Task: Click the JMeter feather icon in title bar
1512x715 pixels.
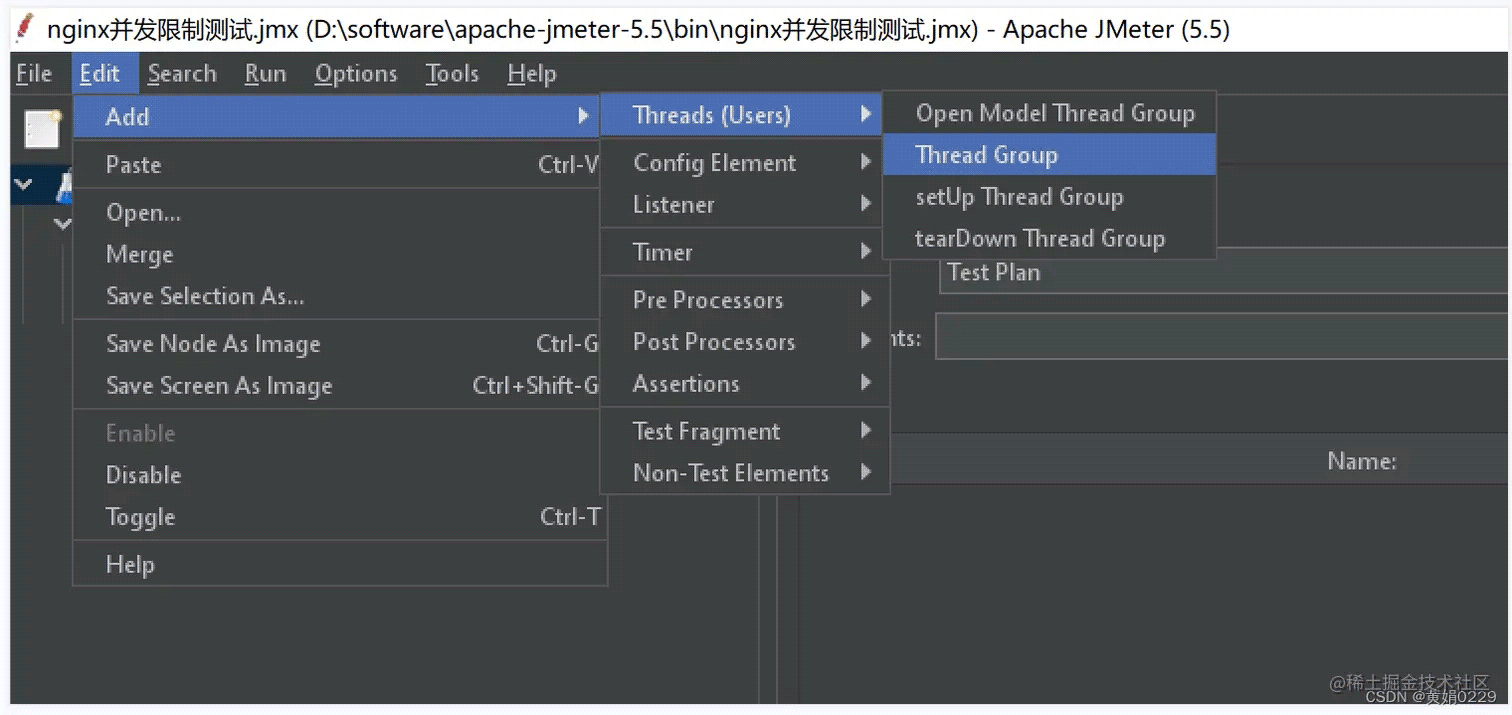Action: 25,29
